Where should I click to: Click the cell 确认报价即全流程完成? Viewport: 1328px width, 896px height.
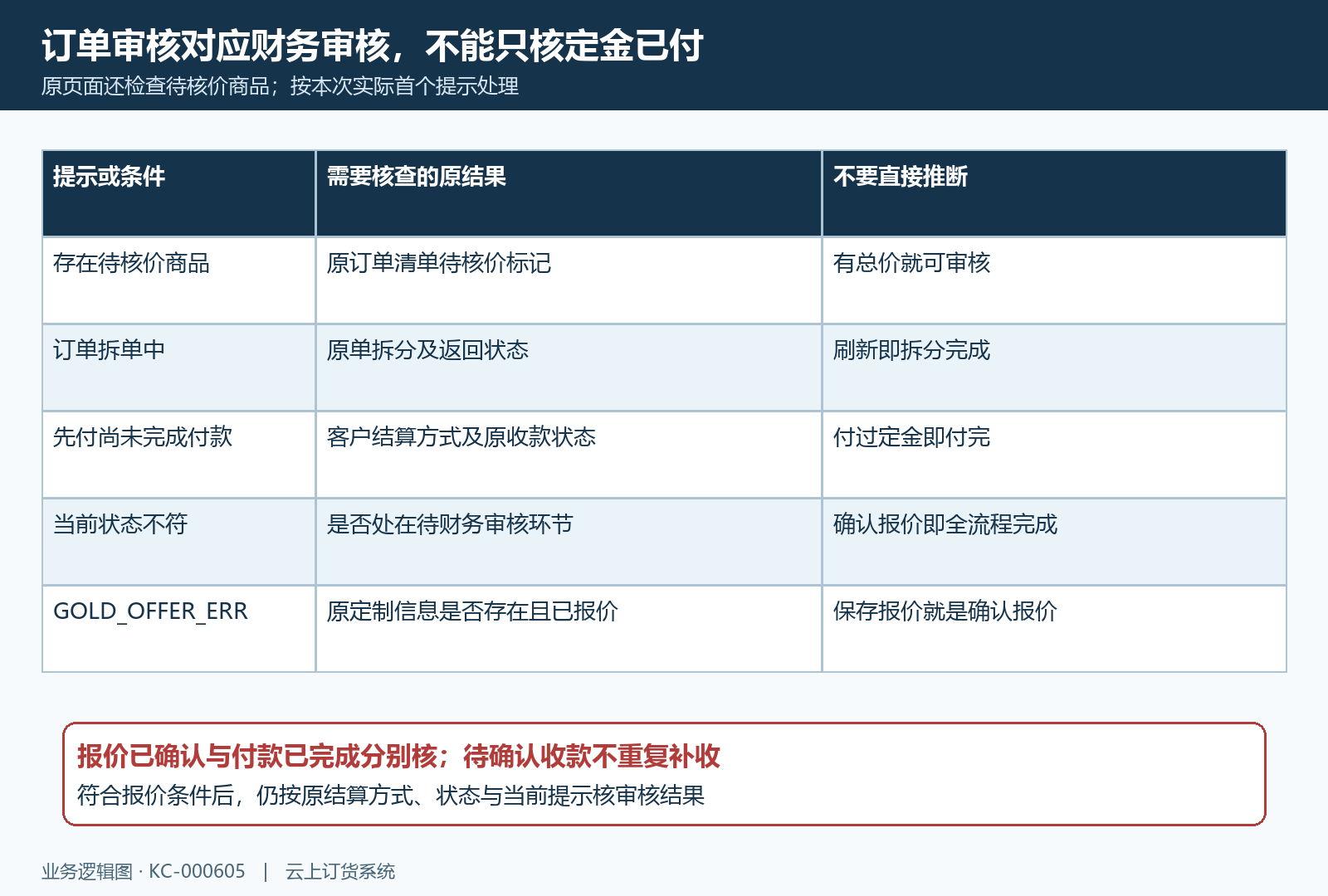click(x=1054, y=542)
